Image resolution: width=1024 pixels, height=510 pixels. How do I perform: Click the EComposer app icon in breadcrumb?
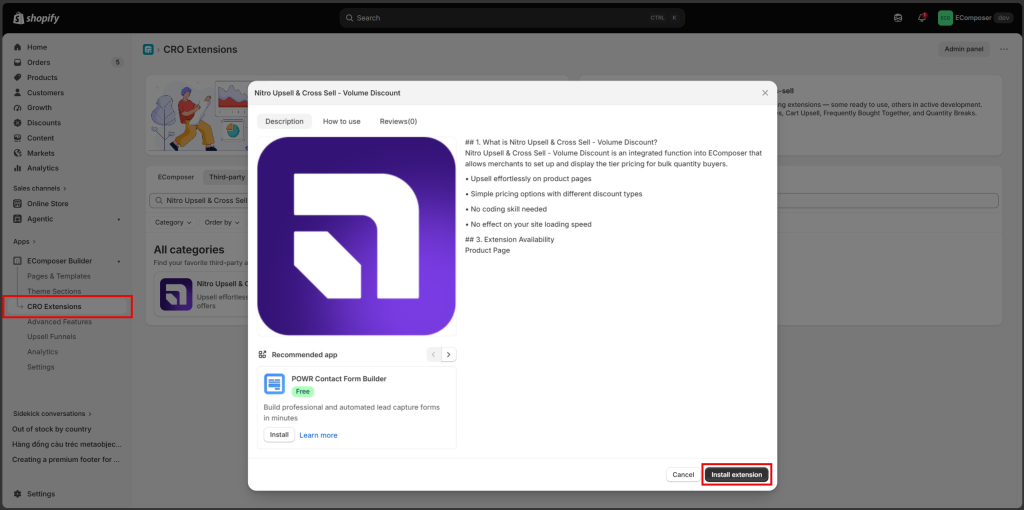pos(148,50)
